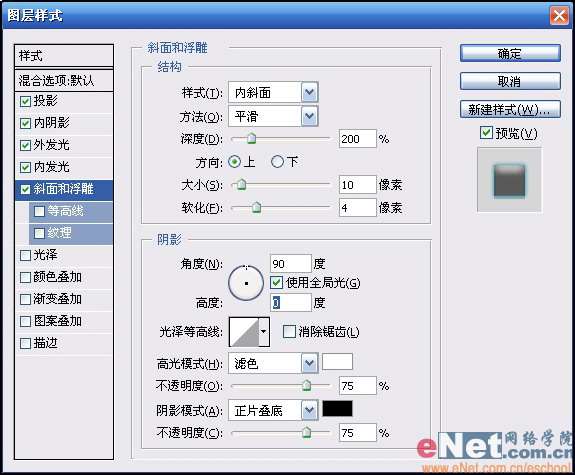
Task: Select the 下 direction radio button
Action: 277,162
